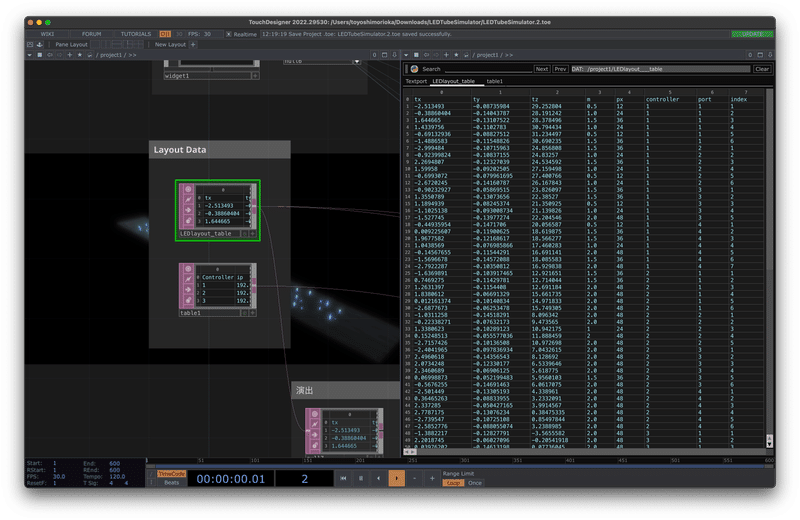Image resolution: width=800 pixels, height=520 pixels.
Task: Jump to start with the rewind button
Action: 343,479
